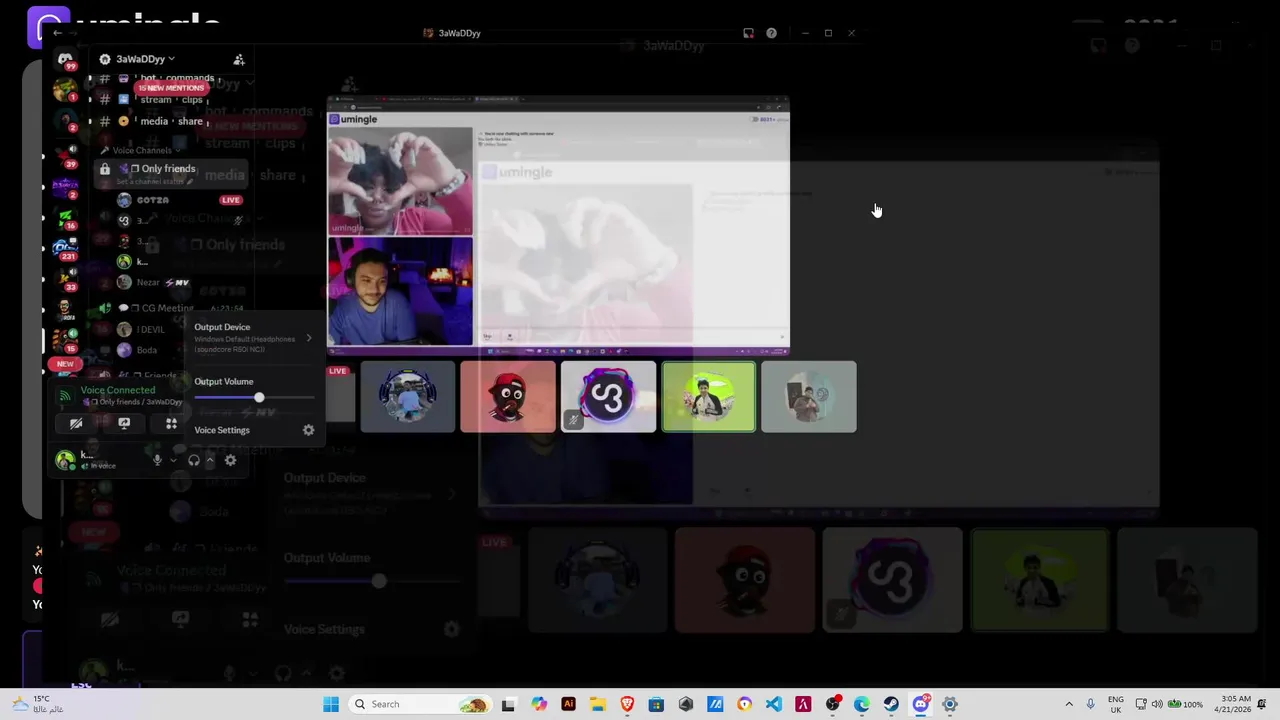Viewport: 1280px width, 720px height.
Task: Click the headphones avatar participant tile
Action: pyautogui.click(x=408, y=397)
